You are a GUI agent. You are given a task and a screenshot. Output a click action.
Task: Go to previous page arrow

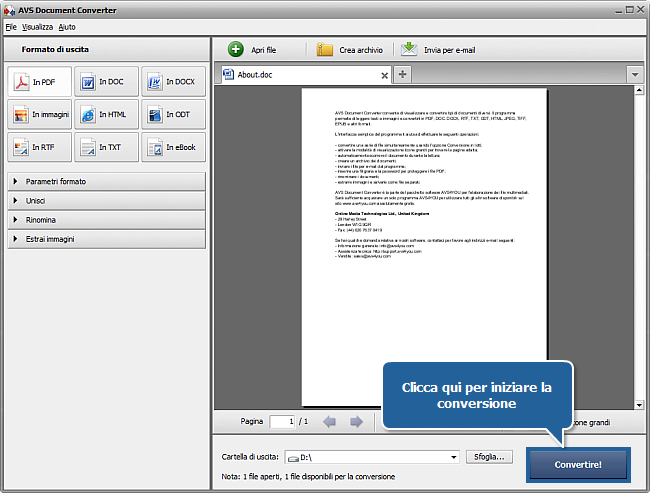tap(329, 422)
